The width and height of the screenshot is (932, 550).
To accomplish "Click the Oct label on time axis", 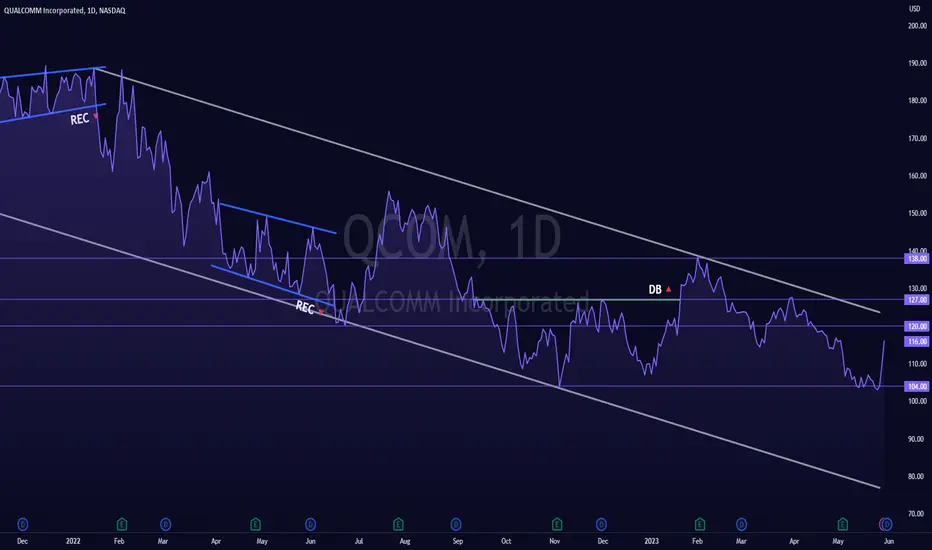I will click(x=506, y=541).
